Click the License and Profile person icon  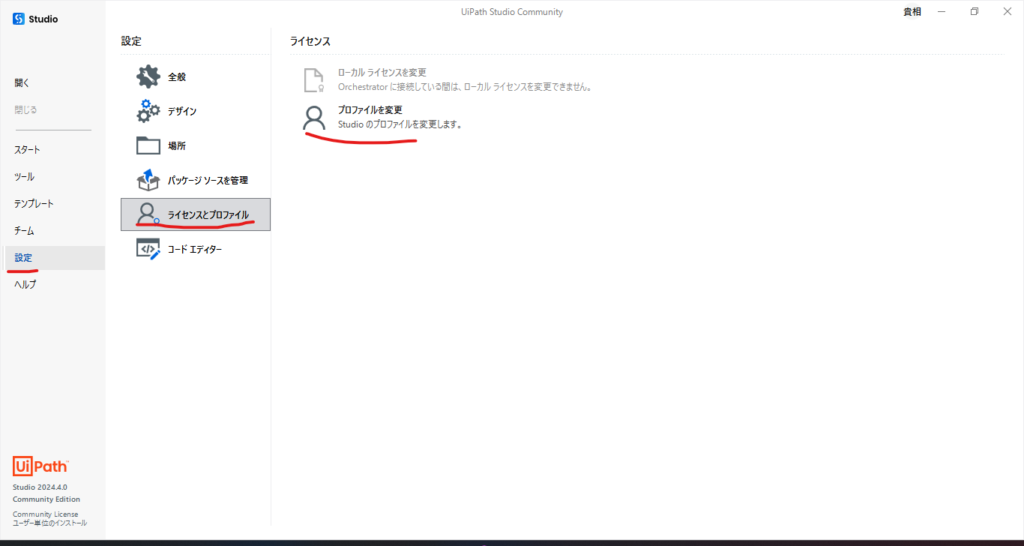pyautogui.click(x=148, y=214)
